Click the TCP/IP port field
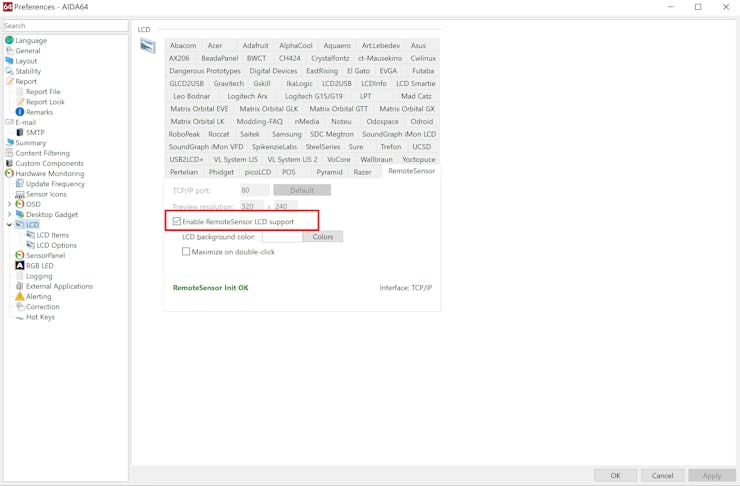Screen dimensions: 740x486 click(x=255, y=190)
